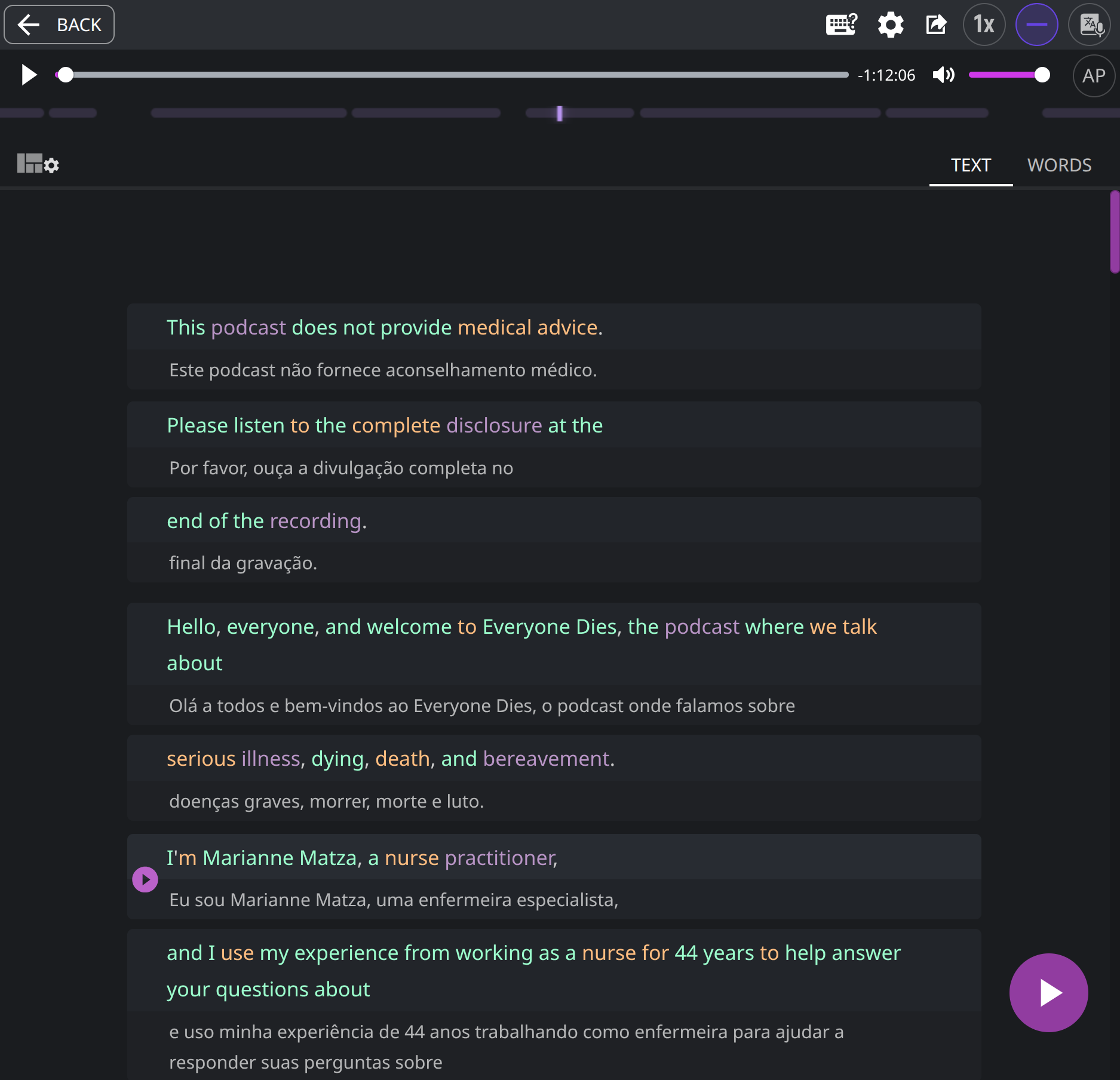1120x1080 pixels.
Task: Click the word 'dying'
Action: tap(337, 759)
